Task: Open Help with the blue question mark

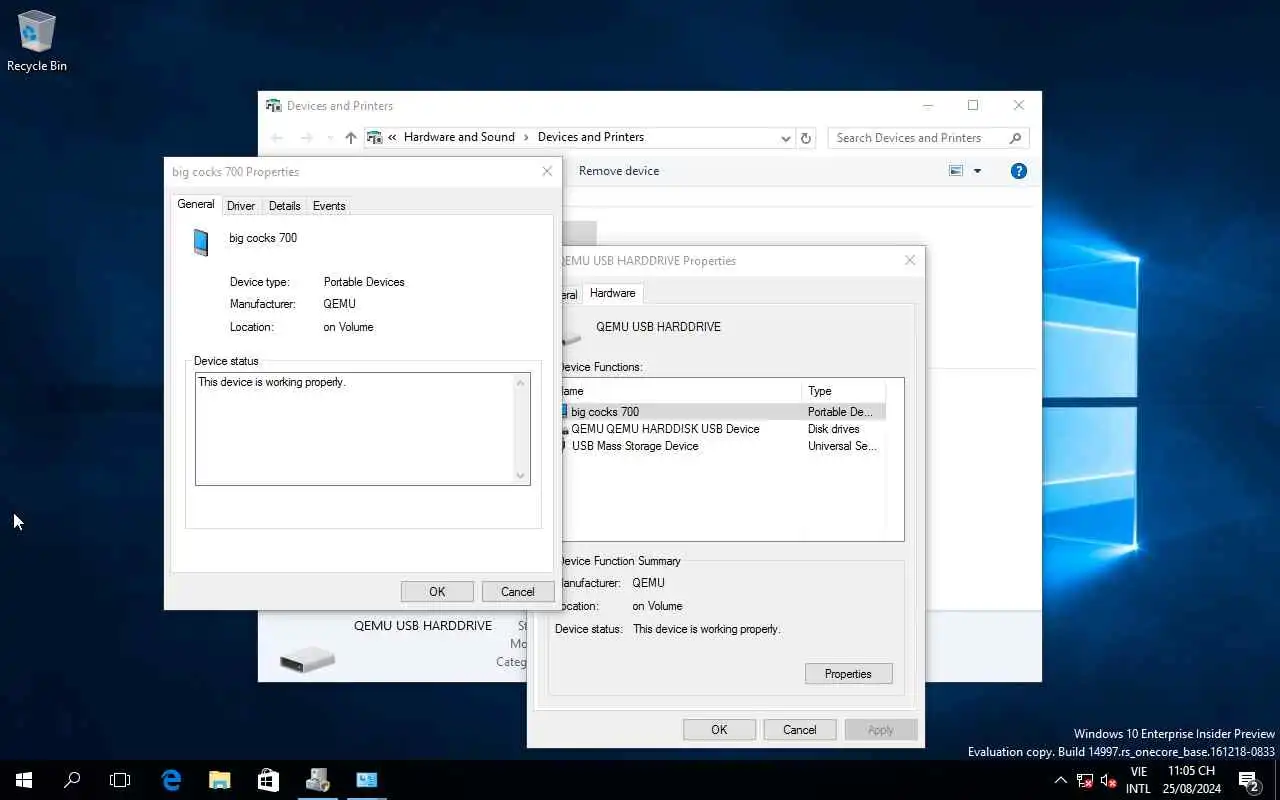Action: (x=1018, y=171)
